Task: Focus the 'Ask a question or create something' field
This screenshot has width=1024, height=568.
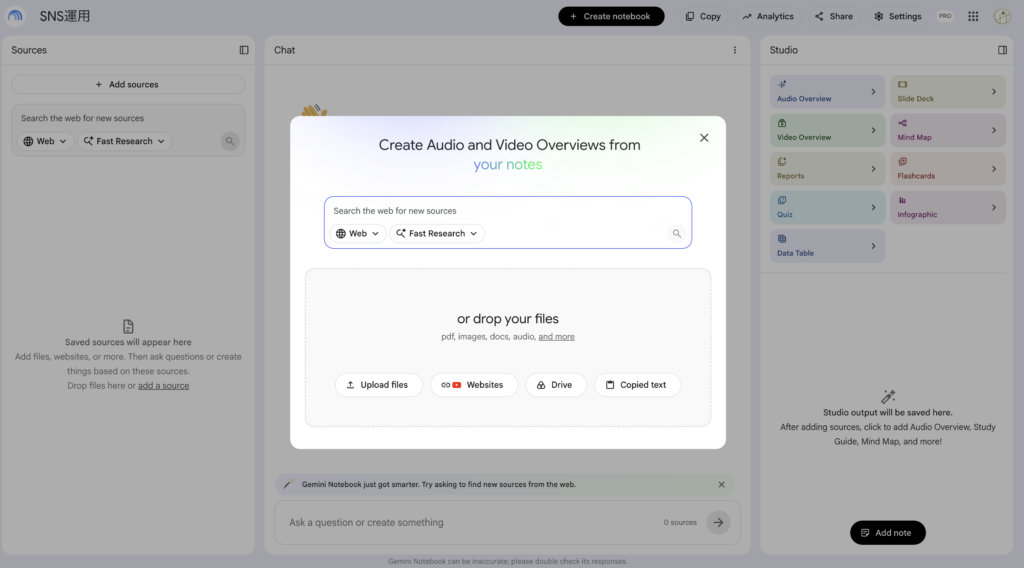Action: click(x=470, y=522)
